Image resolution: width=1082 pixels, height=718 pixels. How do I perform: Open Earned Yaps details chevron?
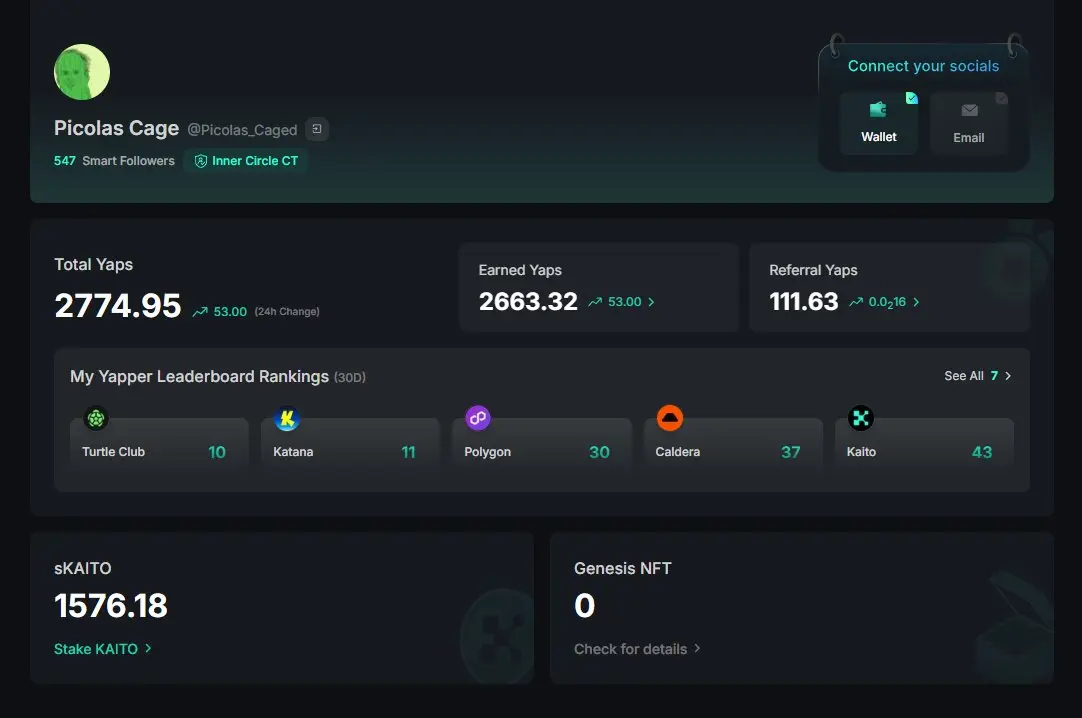[x=651, y=302]
